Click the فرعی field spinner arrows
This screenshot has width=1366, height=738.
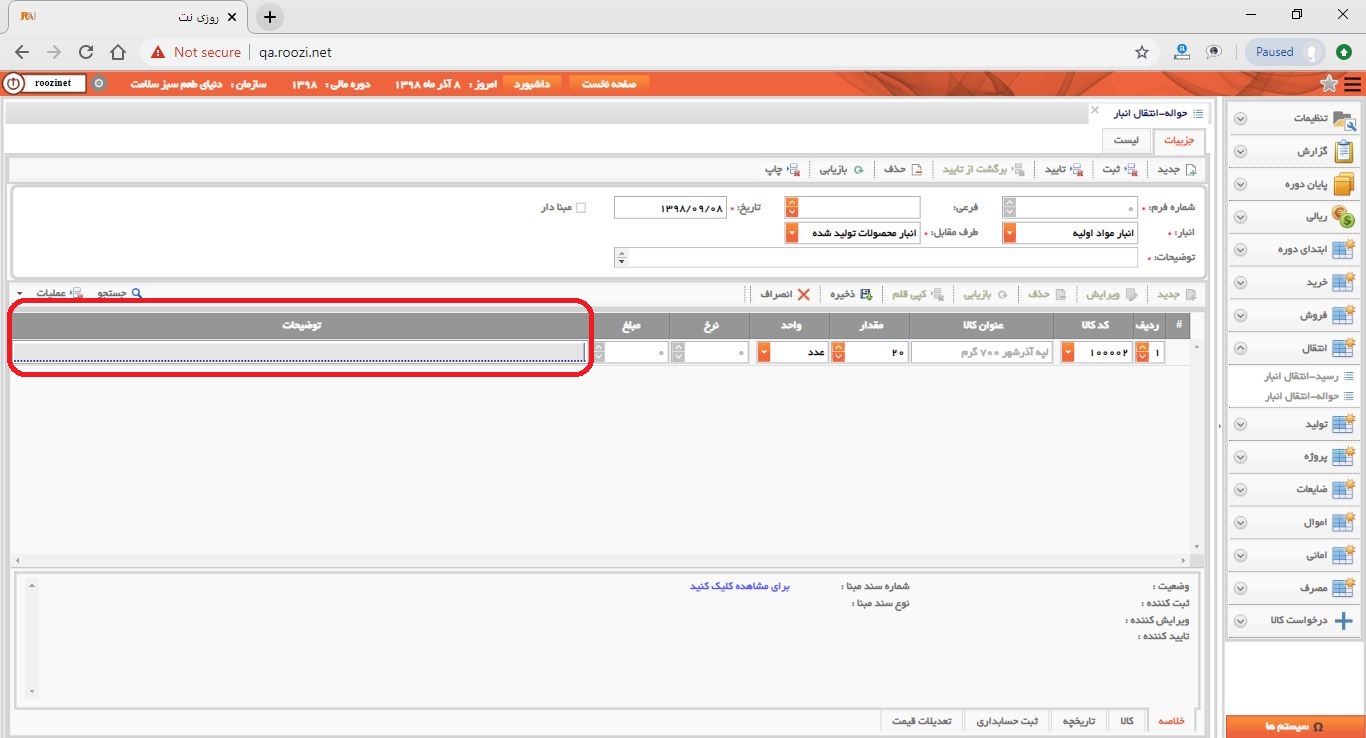pyautogui.click(x=792, y=207)
